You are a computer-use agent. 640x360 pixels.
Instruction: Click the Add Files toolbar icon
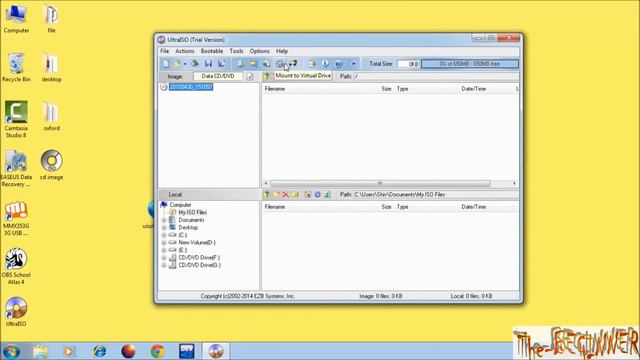point(312,64)
